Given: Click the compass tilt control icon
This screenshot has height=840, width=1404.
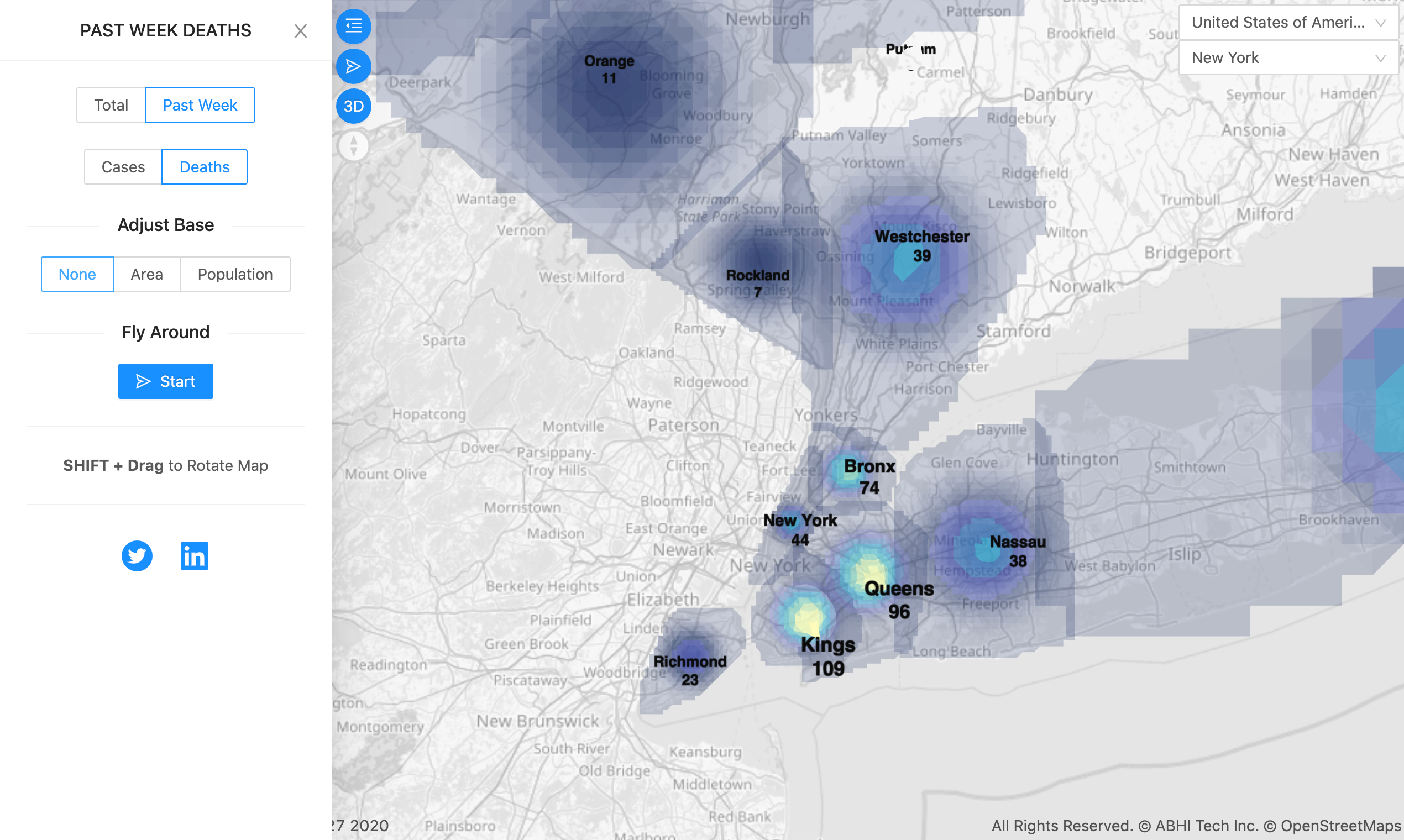Looking at the screenshot, I should click(x=353, y=145).
